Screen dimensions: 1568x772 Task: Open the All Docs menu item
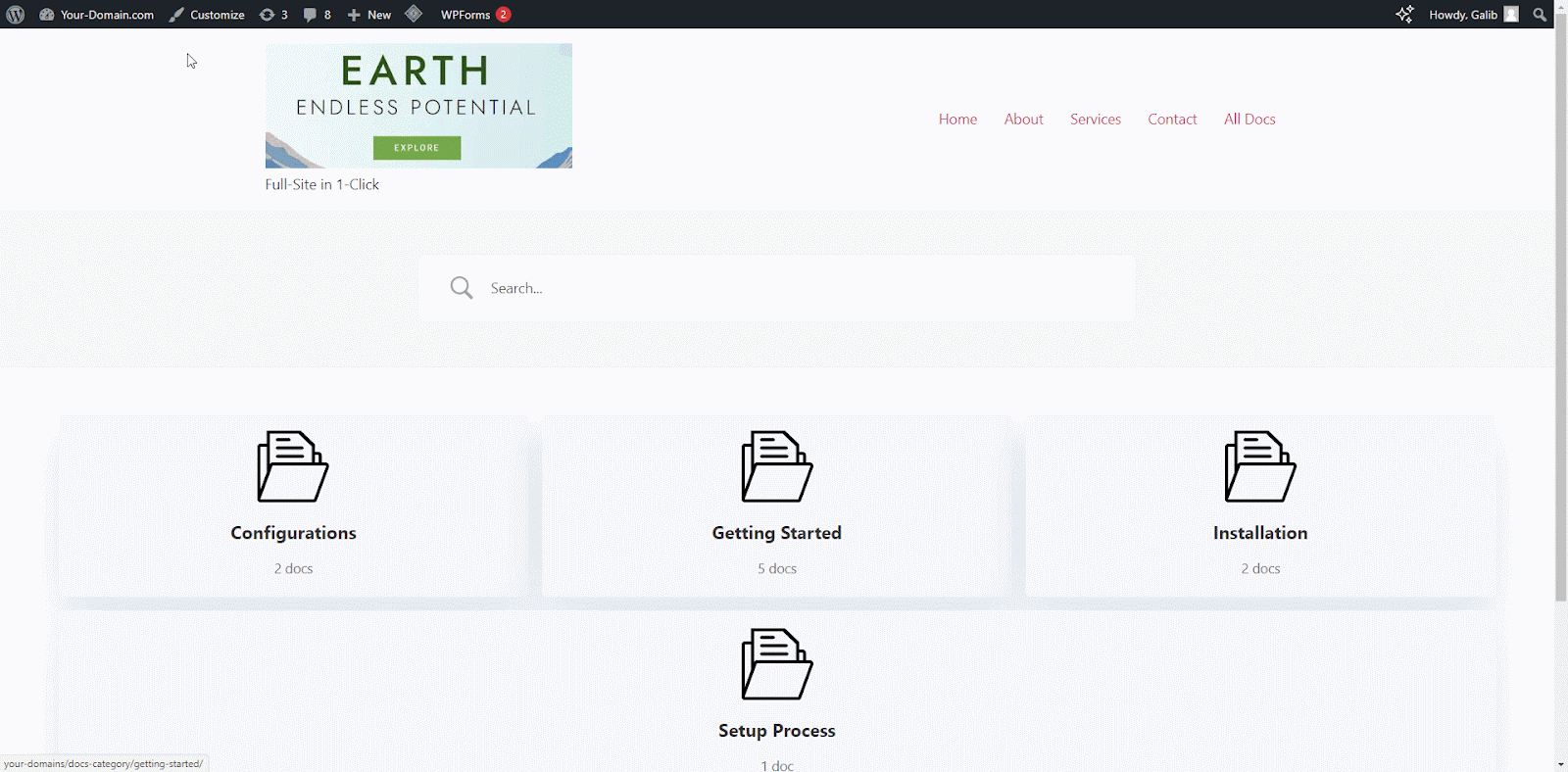(x=1249, y=120)
